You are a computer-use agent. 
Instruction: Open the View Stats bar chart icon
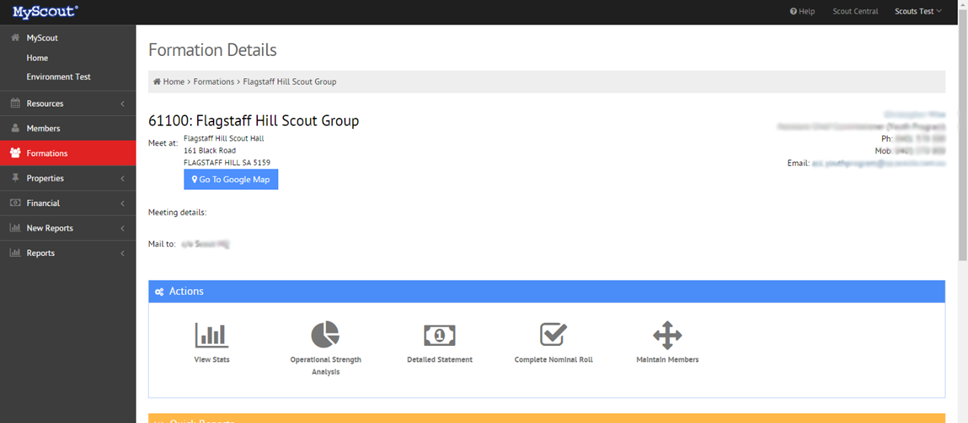[x=212, y=335]
